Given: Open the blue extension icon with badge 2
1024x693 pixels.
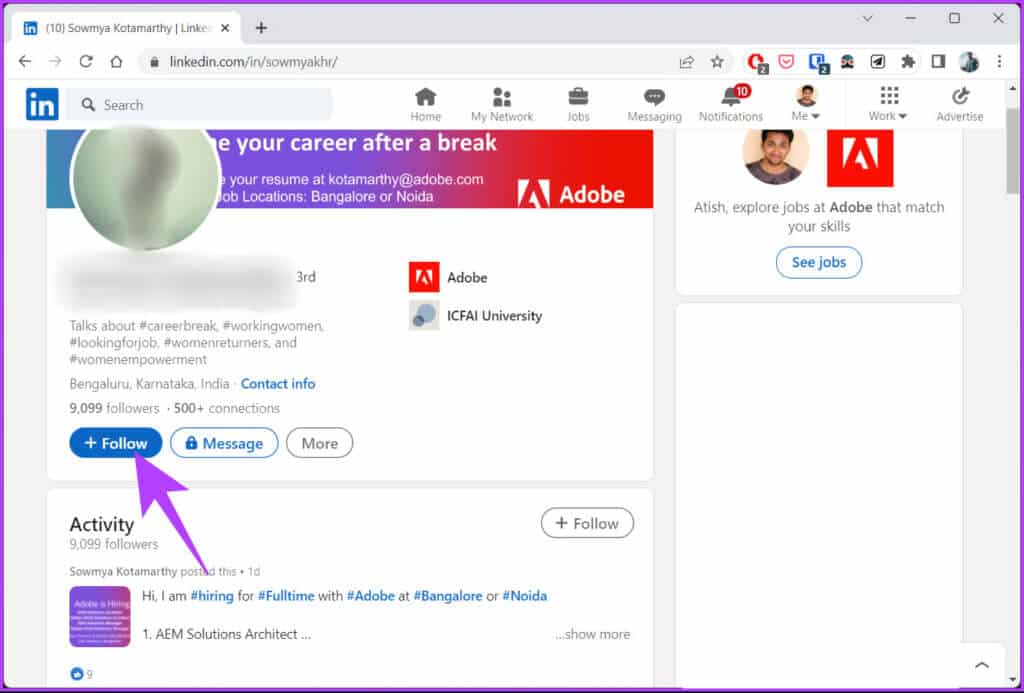Looking at the screenshot, I should click(818, 63).
